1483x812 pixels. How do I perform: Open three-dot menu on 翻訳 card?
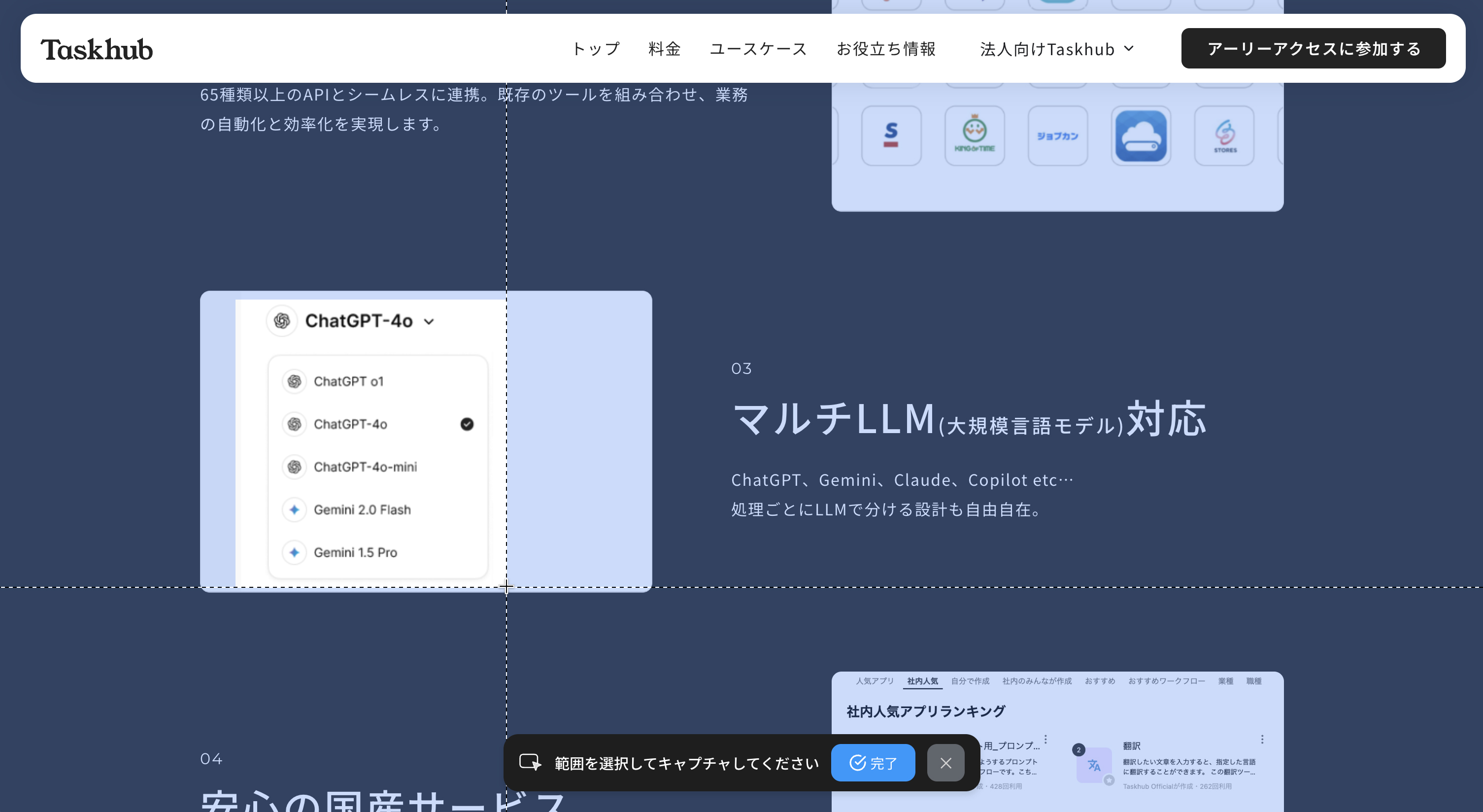click(1262, 739)
